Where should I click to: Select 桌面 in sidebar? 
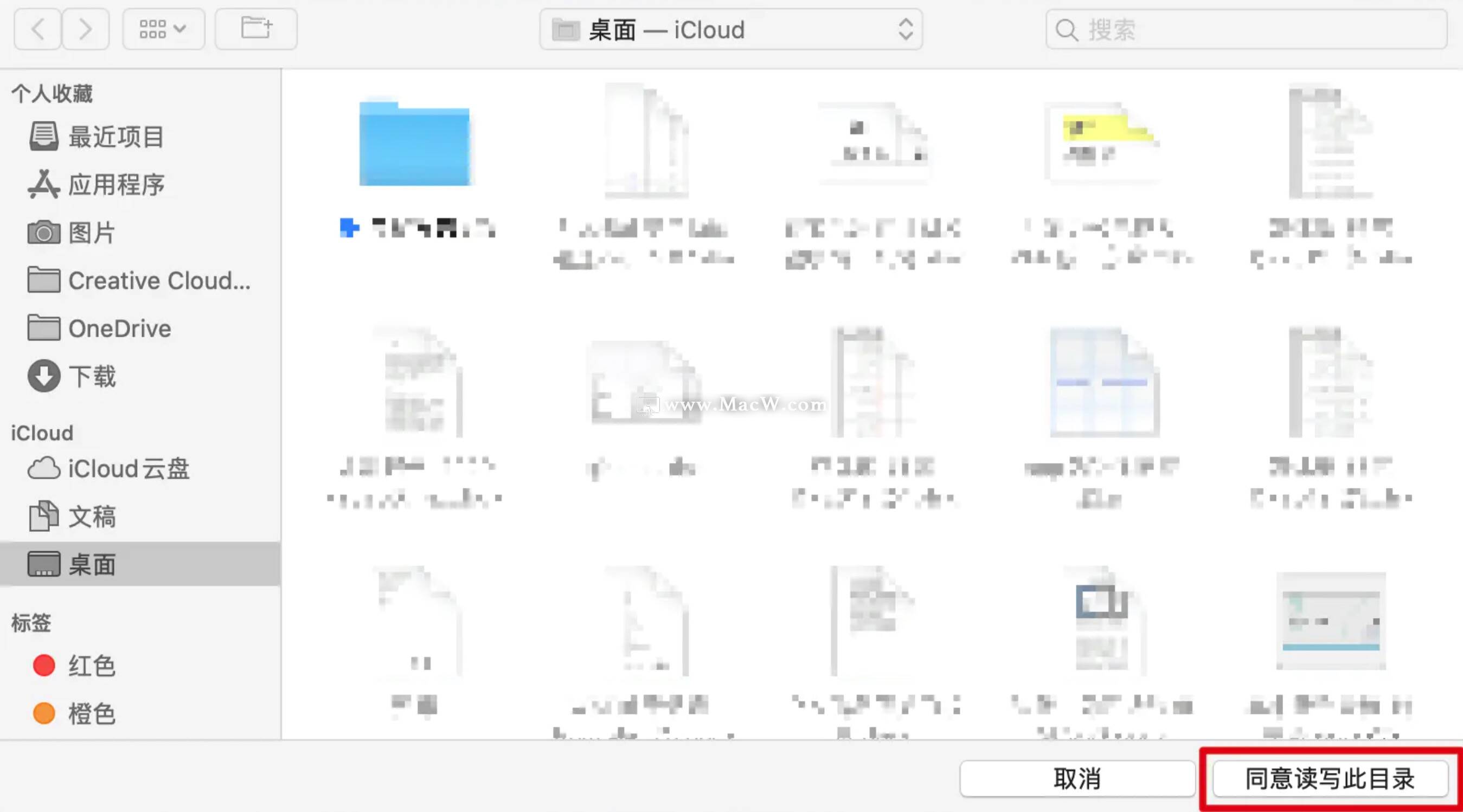(x=92, y=564)
